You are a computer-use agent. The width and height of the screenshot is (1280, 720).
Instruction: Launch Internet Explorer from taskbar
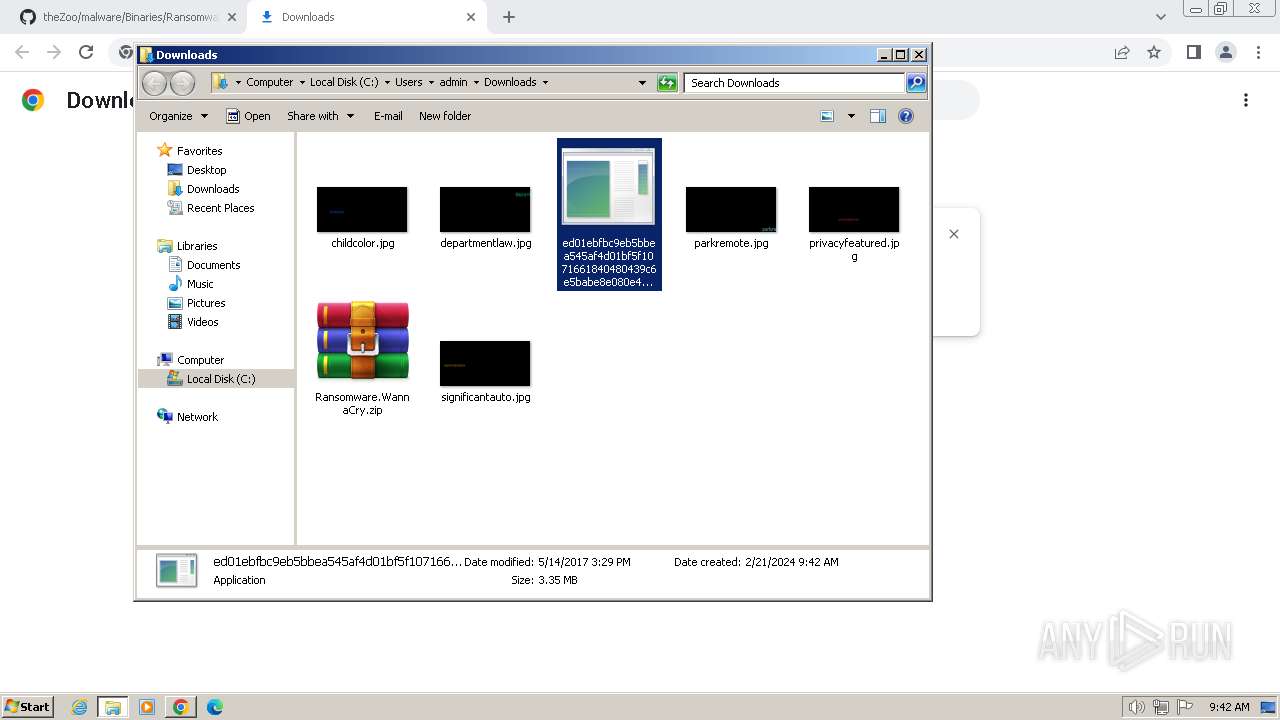(x=79, y=707)
